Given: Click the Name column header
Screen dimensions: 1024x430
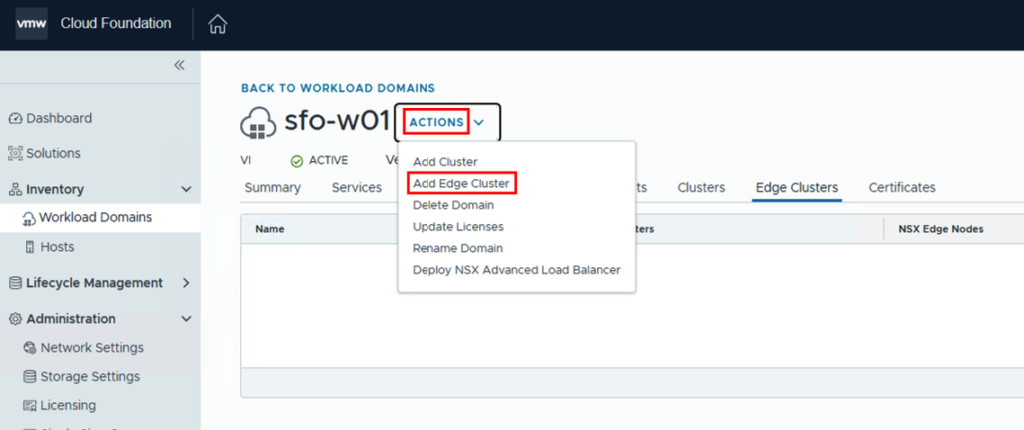Looking at the screenshot, I should pos(270,229).
